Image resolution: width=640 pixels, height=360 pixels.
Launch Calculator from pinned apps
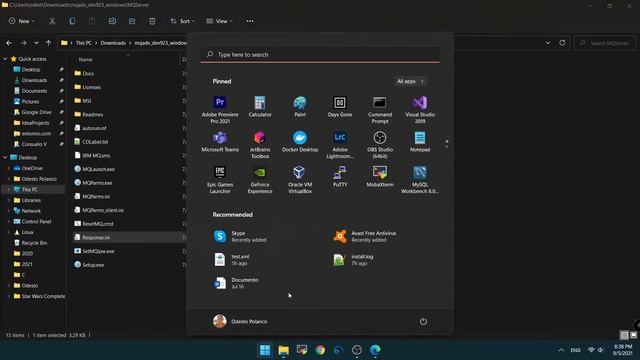click(x=260, y=107)
